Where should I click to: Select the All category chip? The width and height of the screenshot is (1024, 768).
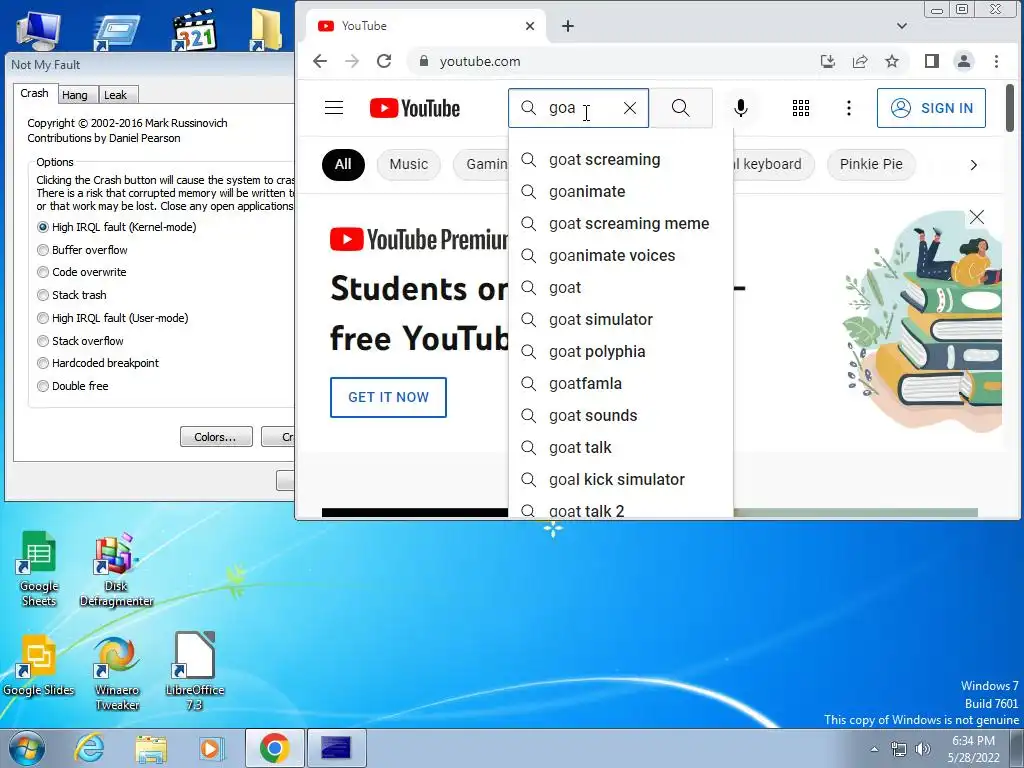(x=343, y=165)
